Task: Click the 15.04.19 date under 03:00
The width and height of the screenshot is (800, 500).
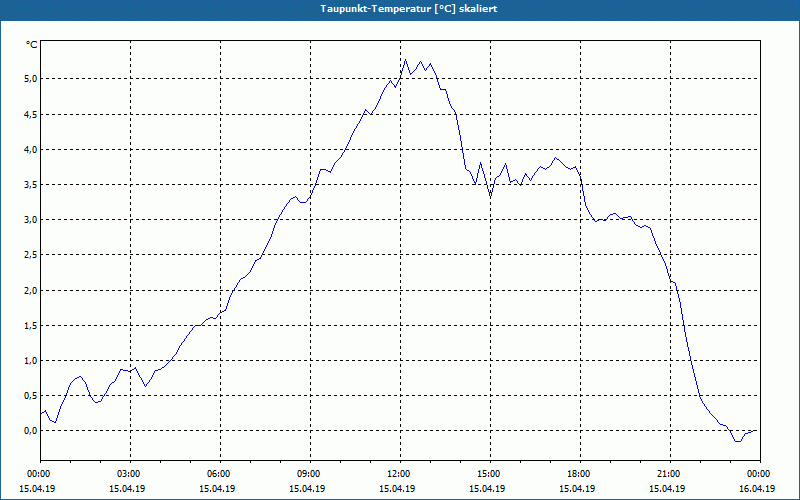Action: [127, 489]
